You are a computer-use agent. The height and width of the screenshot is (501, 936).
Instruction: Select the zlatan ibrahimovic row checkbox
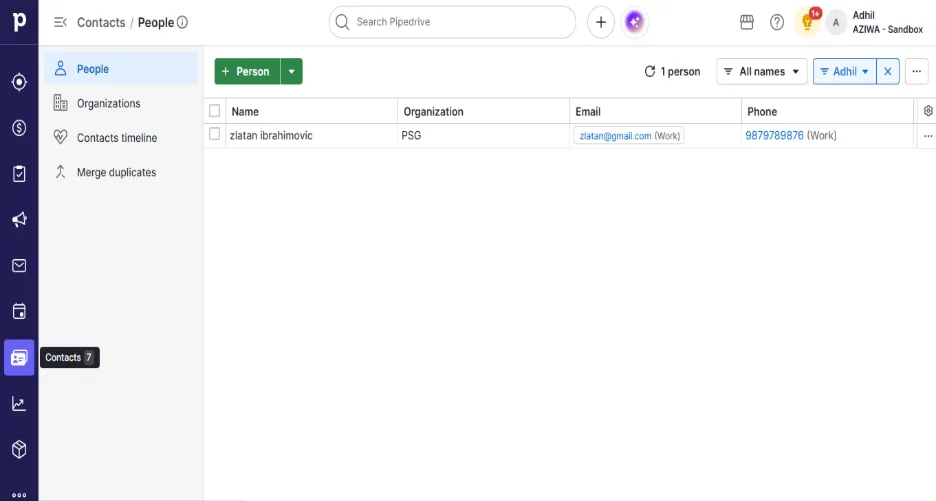[215, 134]
